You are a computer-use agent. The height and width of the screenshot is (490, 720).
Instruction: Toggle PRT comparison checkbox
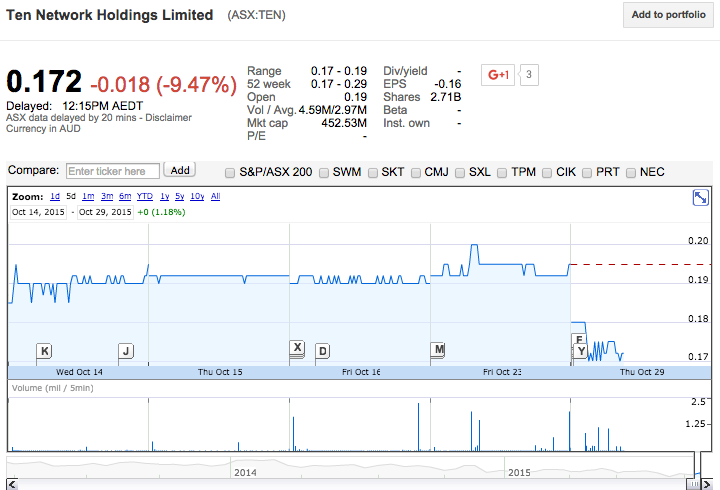pyautogui.click(x=587, y=173)
